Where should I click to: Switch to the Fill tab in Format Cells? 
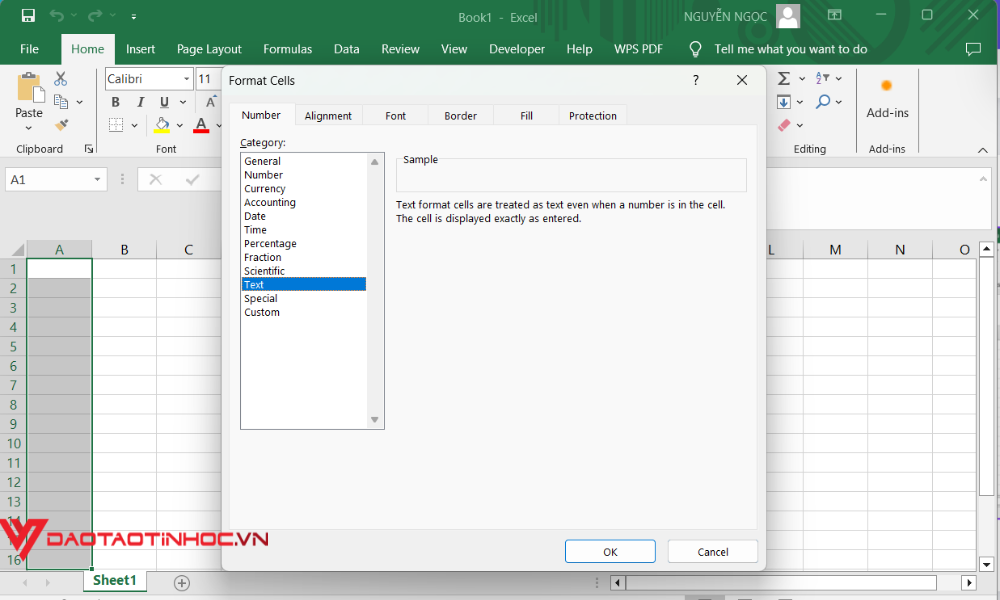(x=526, y=115)
